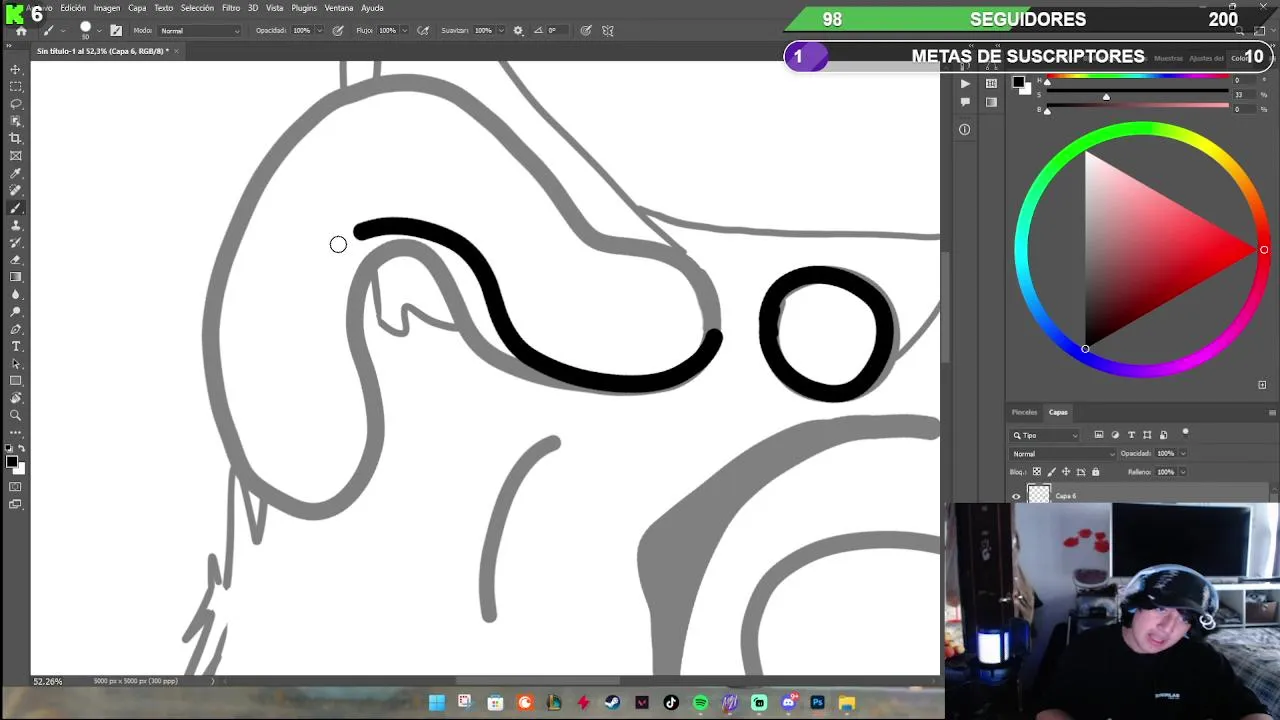Viewport: 1280px width, 720px height.
Task: Expand the Suavizar dropdown arrow
Action: point(500,31)
